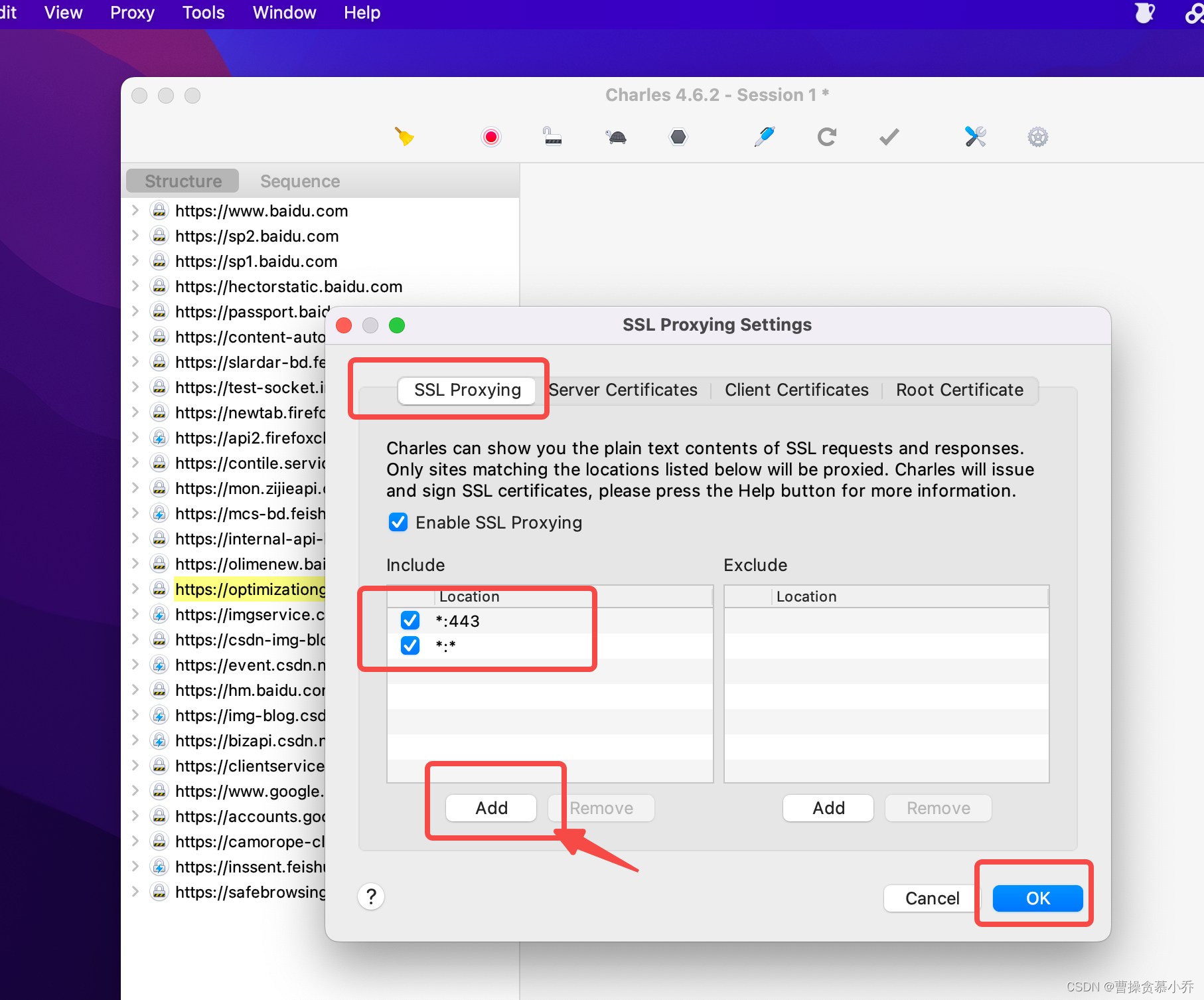The height and width of the screenshot is (1000, 1204).
Task: Select the https://accounts.goo host row
Action: (250, 816)
